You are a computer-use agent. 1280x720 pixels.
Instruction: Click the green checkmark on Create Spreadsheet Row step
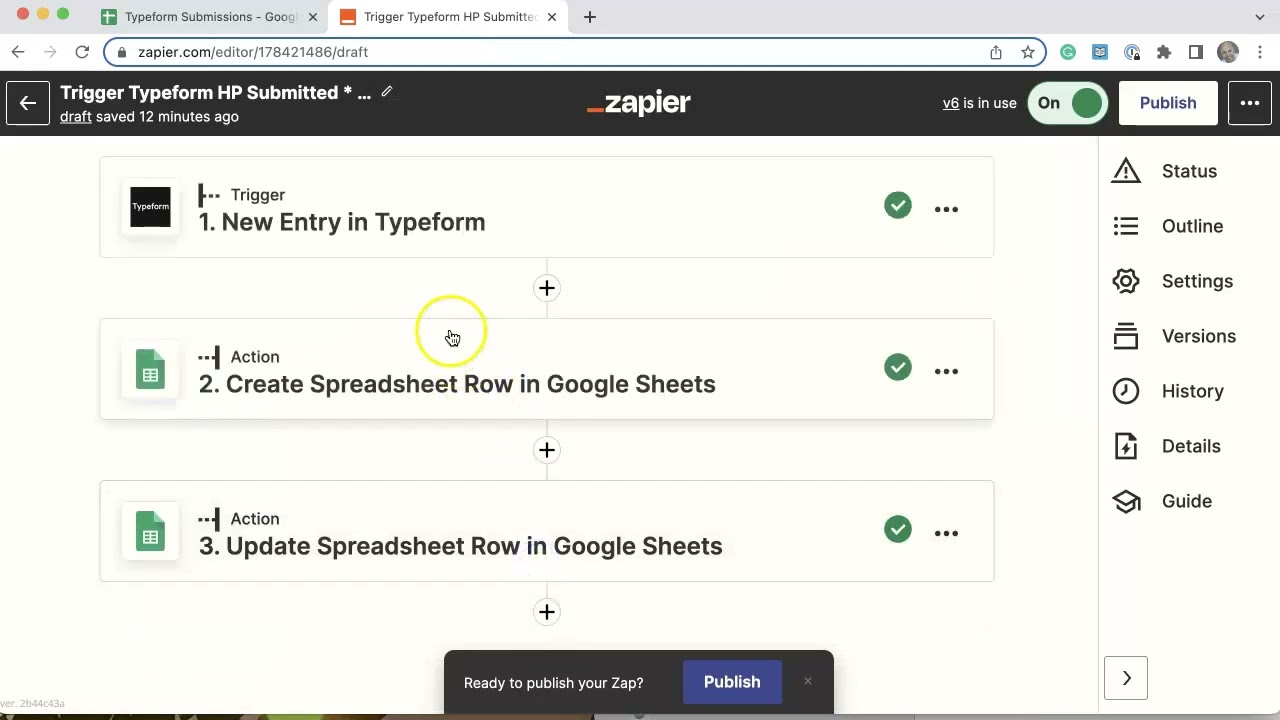(898, 367)
